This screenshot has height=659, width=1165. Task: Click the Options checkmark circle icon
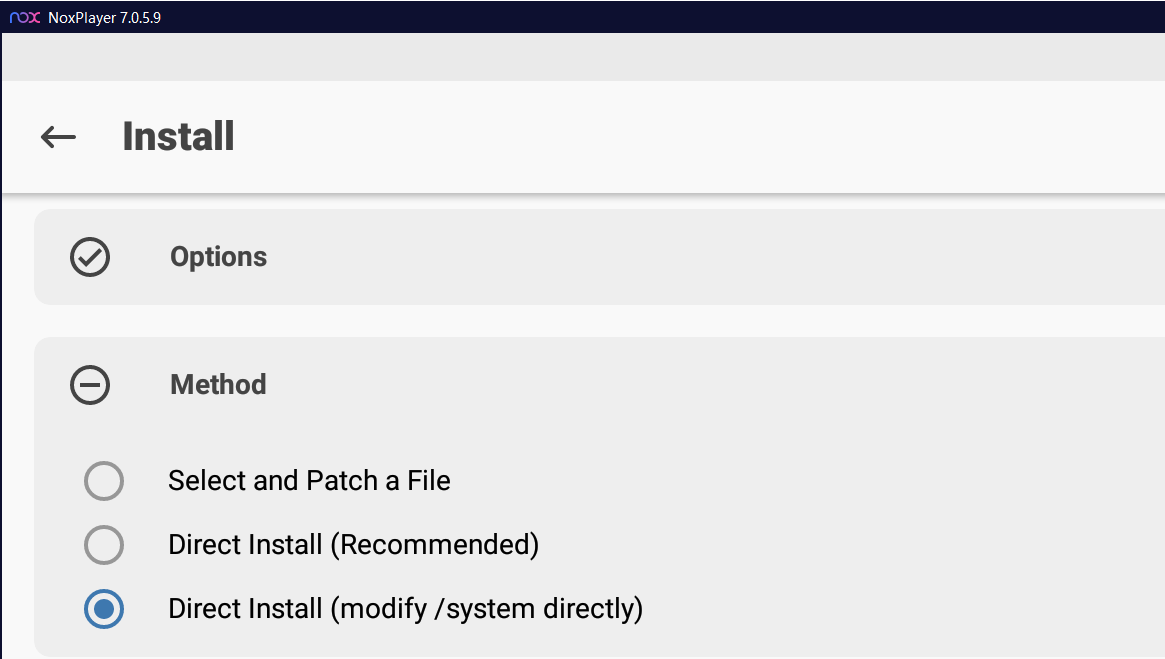coord(90,257)
